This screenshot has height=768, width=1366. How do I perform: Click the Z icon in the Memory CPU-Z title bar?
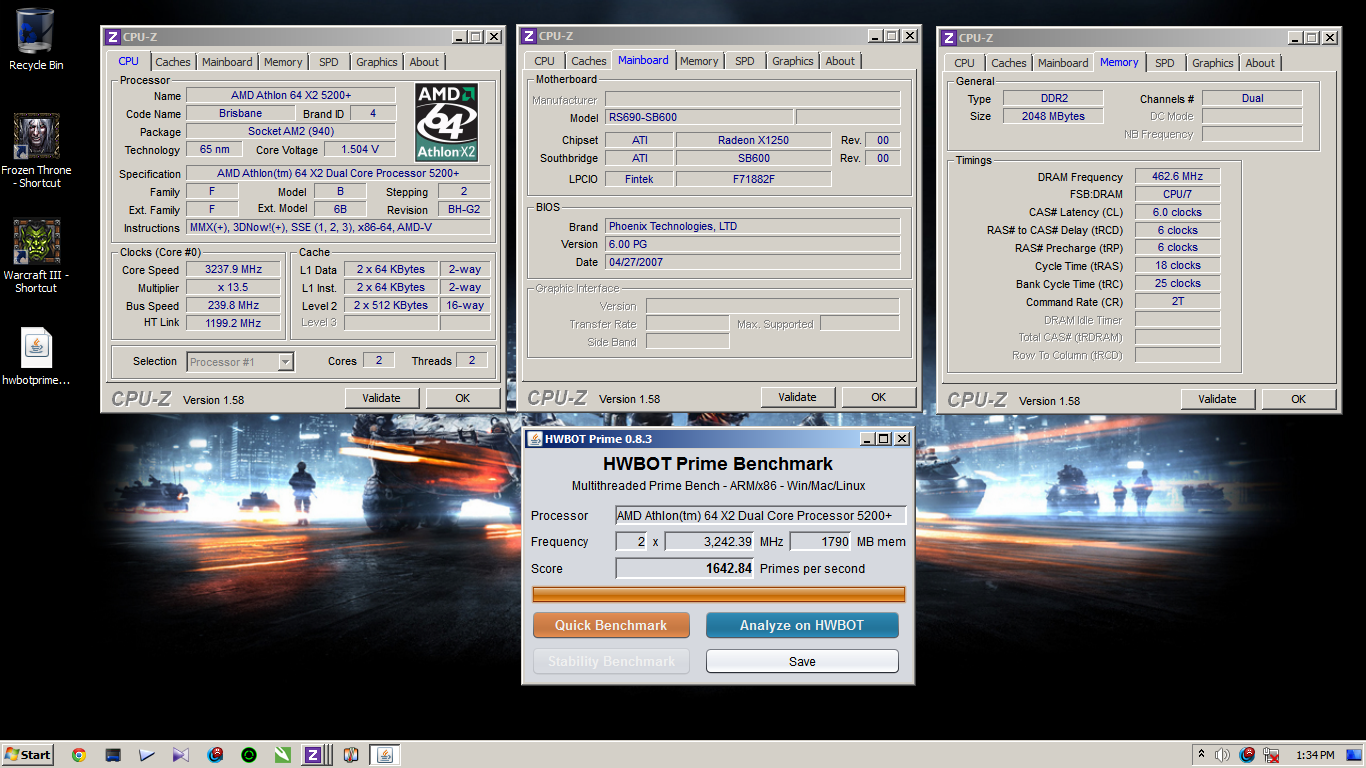[950, 37]
